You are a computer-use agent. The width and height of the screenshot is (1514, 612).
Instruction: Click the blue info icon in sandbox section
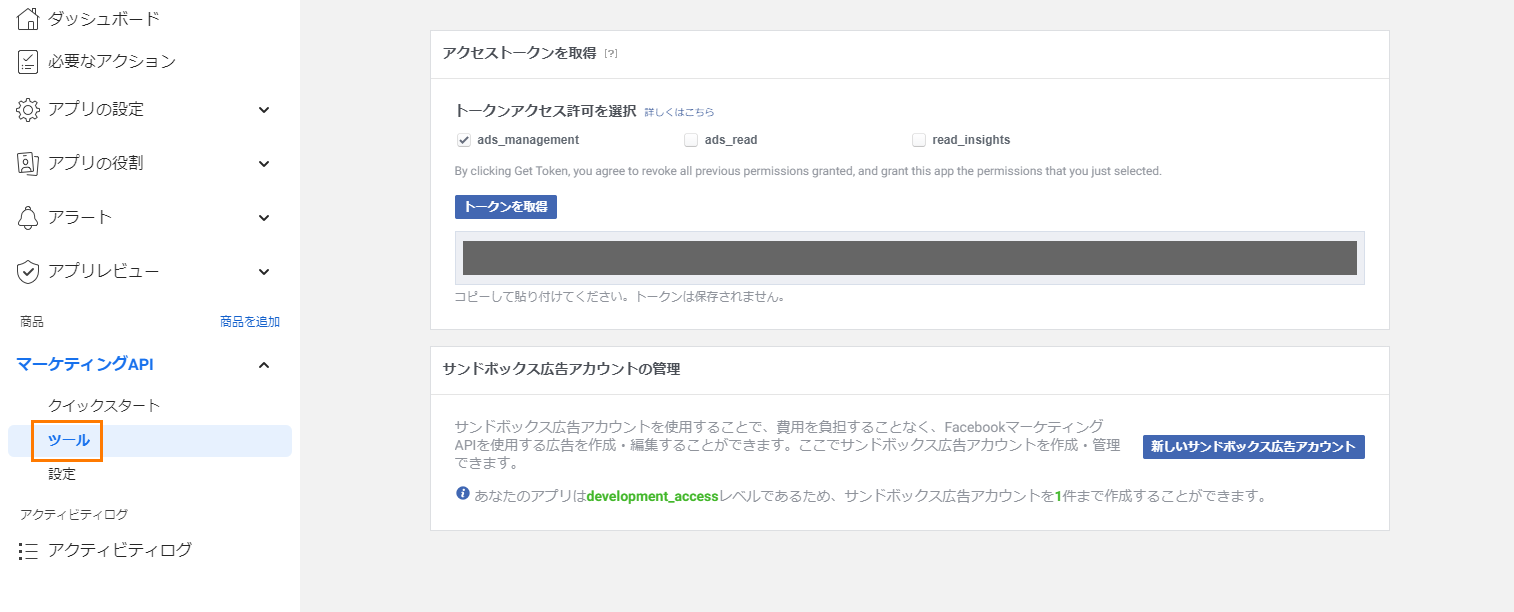point(462,494)
